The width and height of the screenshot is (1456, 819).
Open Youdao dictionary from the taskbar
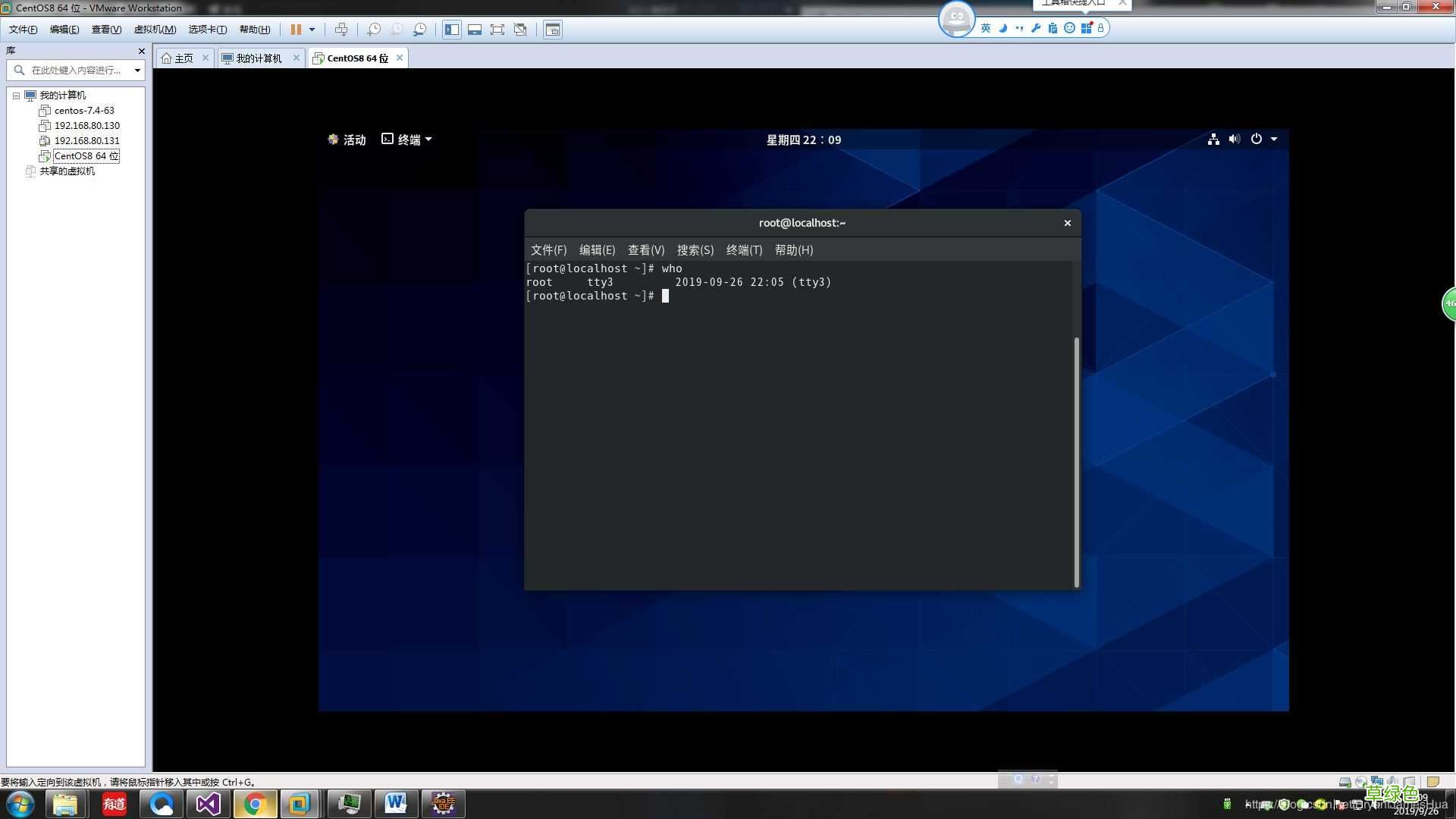point(115,804)
